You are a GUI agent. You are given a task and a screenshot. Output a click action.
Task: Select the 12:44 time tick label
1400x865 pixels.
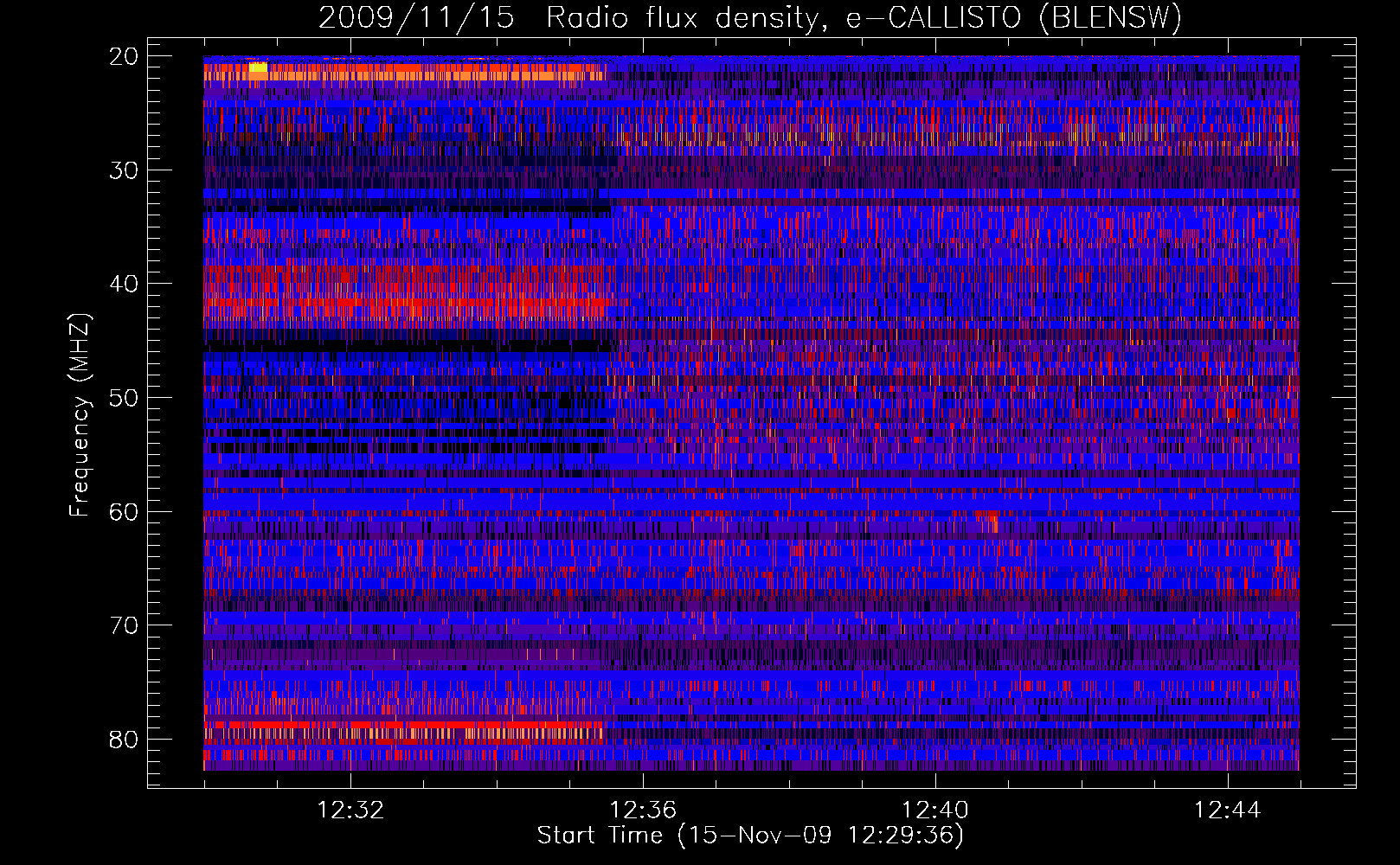pos(1228,811)
